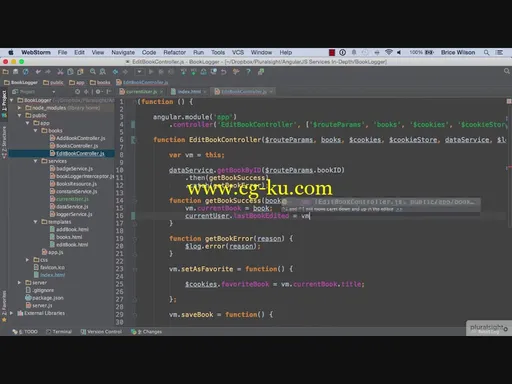Click the Search Everywhere magnifier at toolbar right
Screen dimensions: 512x384
point(507,71)
